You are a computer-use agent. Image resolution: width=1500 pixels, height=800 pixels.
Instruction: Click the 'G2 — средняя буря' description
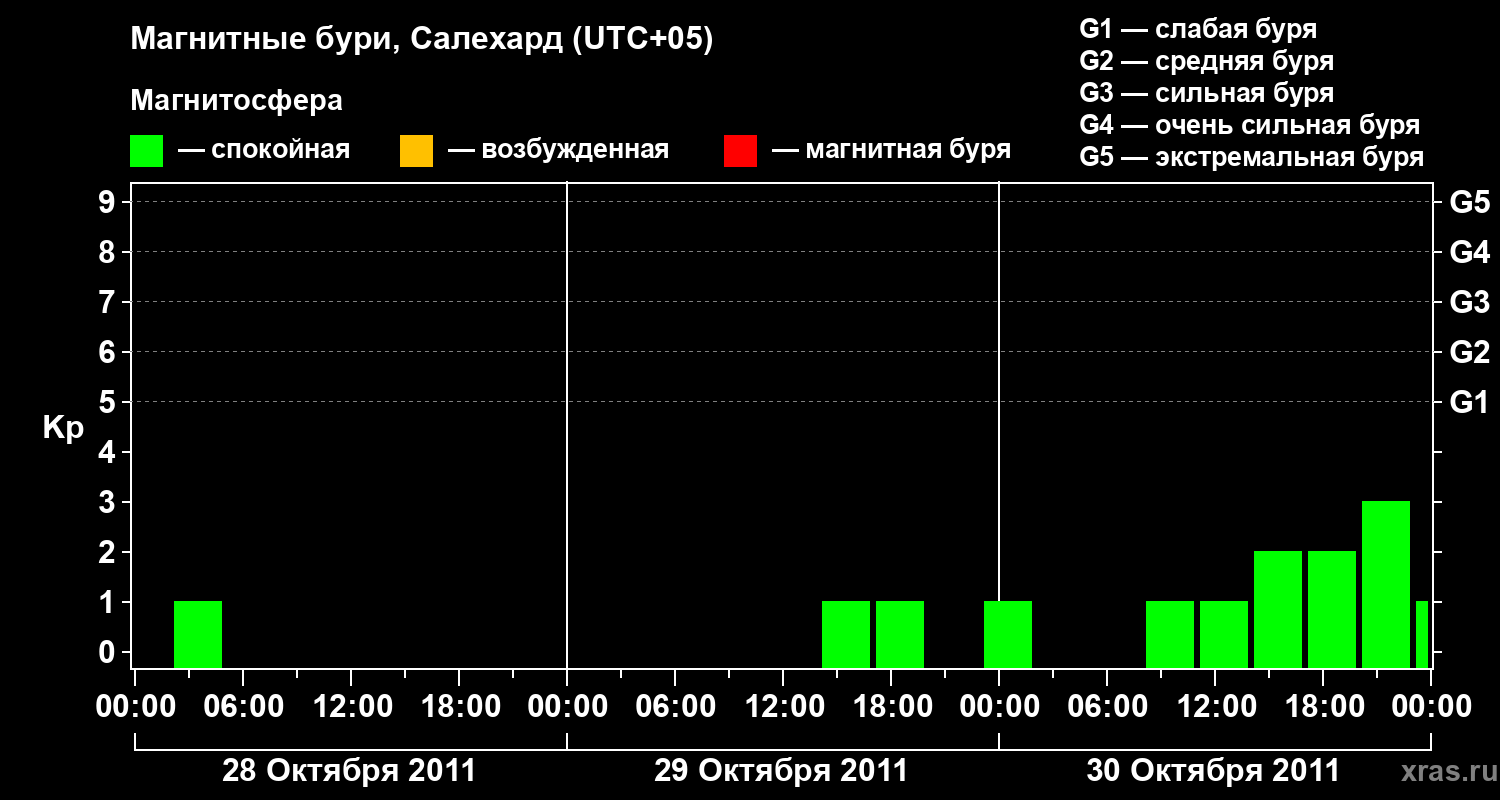click(1207, 61)
